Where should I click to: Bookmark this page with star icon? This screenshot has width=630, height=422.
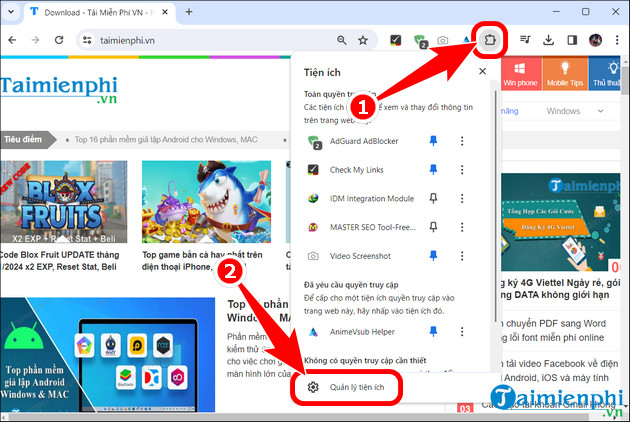pos(363,40)
